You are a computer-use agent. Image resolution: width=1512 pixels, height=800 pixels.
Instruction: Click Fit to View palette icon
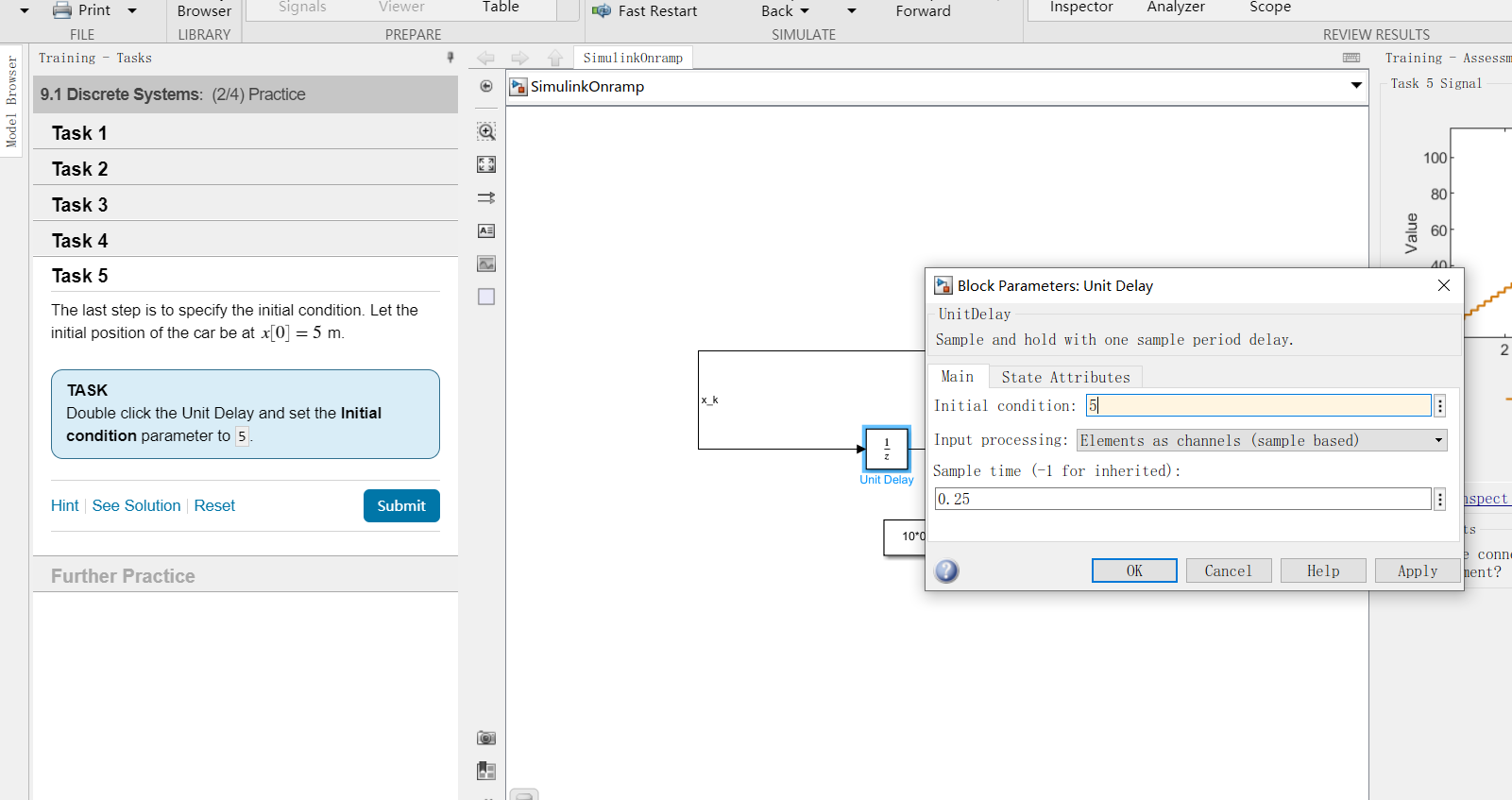[486, 164]
